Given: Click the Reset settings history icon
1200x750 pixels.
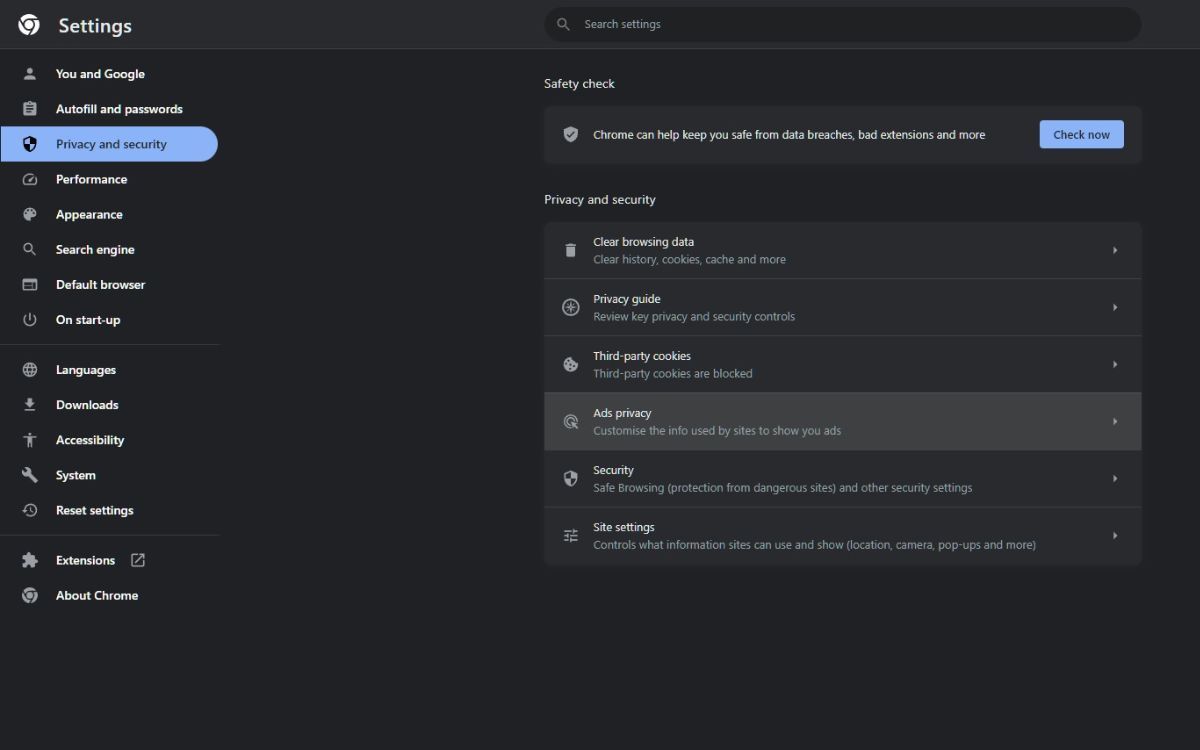Looking at the screenshot, I should tap(29, 510).
